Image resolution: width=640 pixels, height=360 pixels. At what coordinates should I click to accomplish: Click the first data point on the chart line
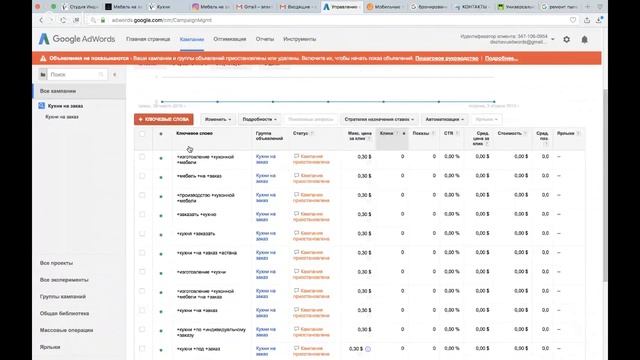click(x=162, y=102)
